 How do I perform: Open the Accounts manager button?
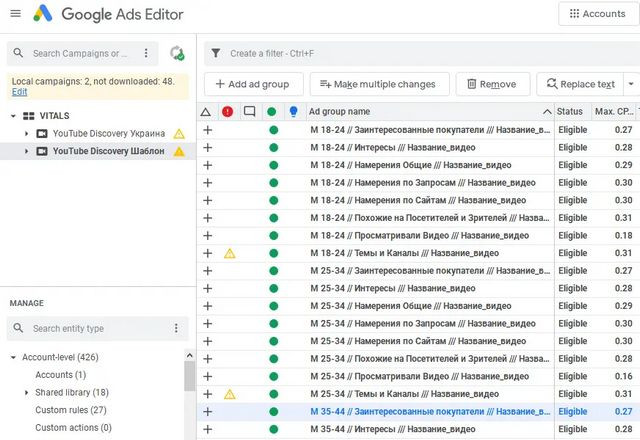click(598, 14)
